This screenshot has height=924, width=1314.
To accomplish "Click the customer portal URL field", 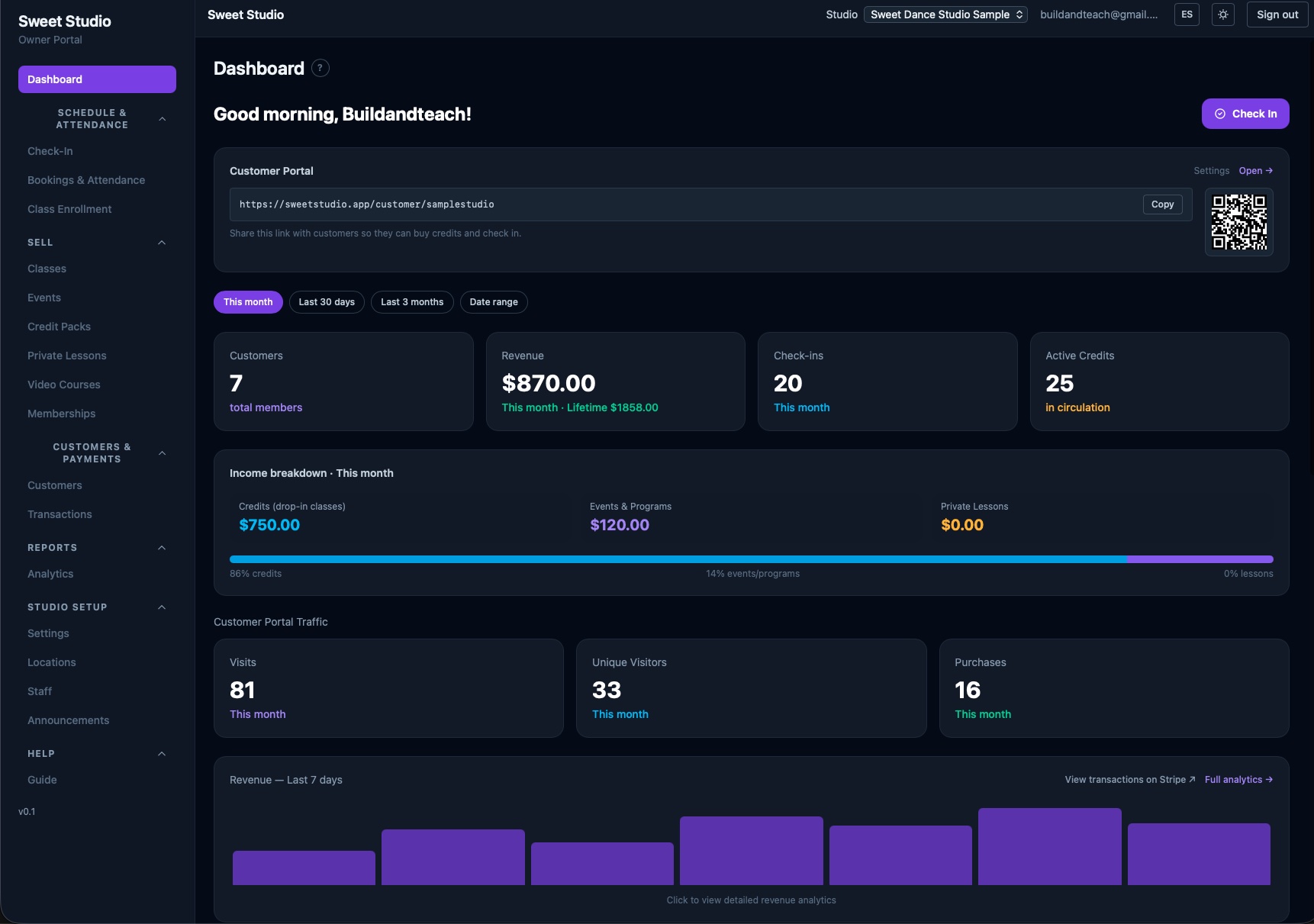I will [x=710, y=204].
